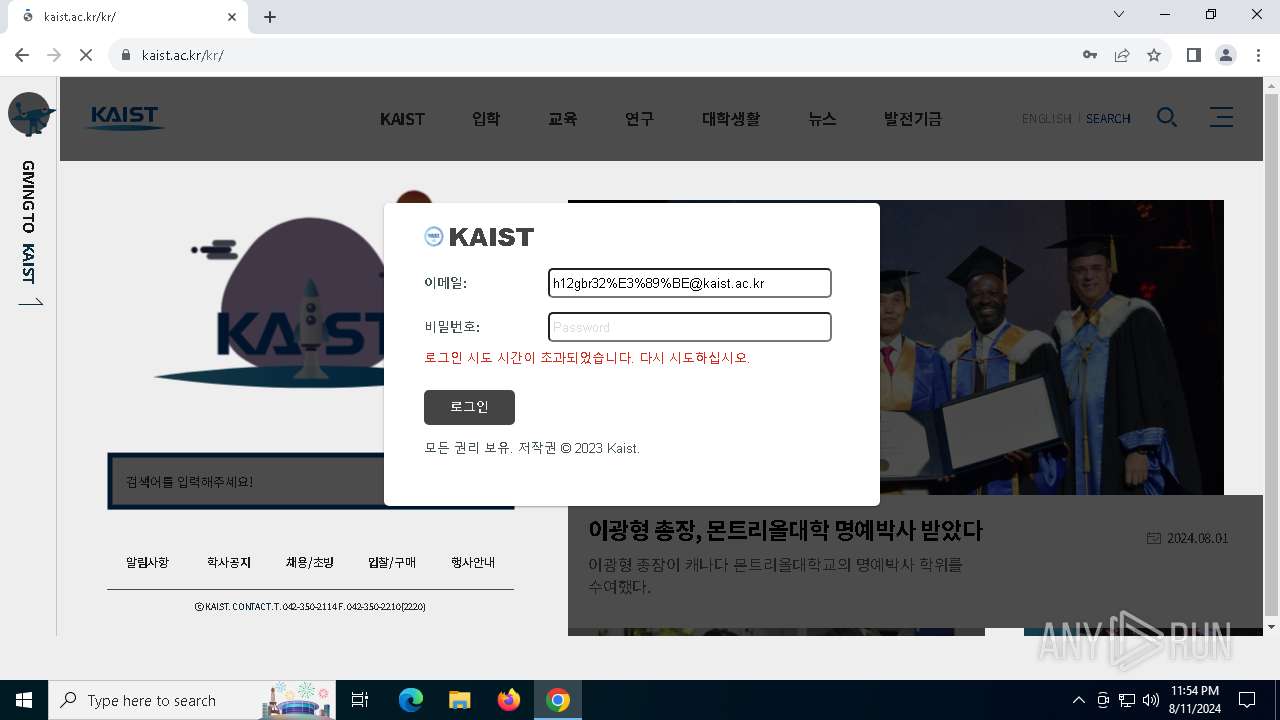The image size is (1280, 720).
Task: View site information lock icon
Action: (126, 55)
